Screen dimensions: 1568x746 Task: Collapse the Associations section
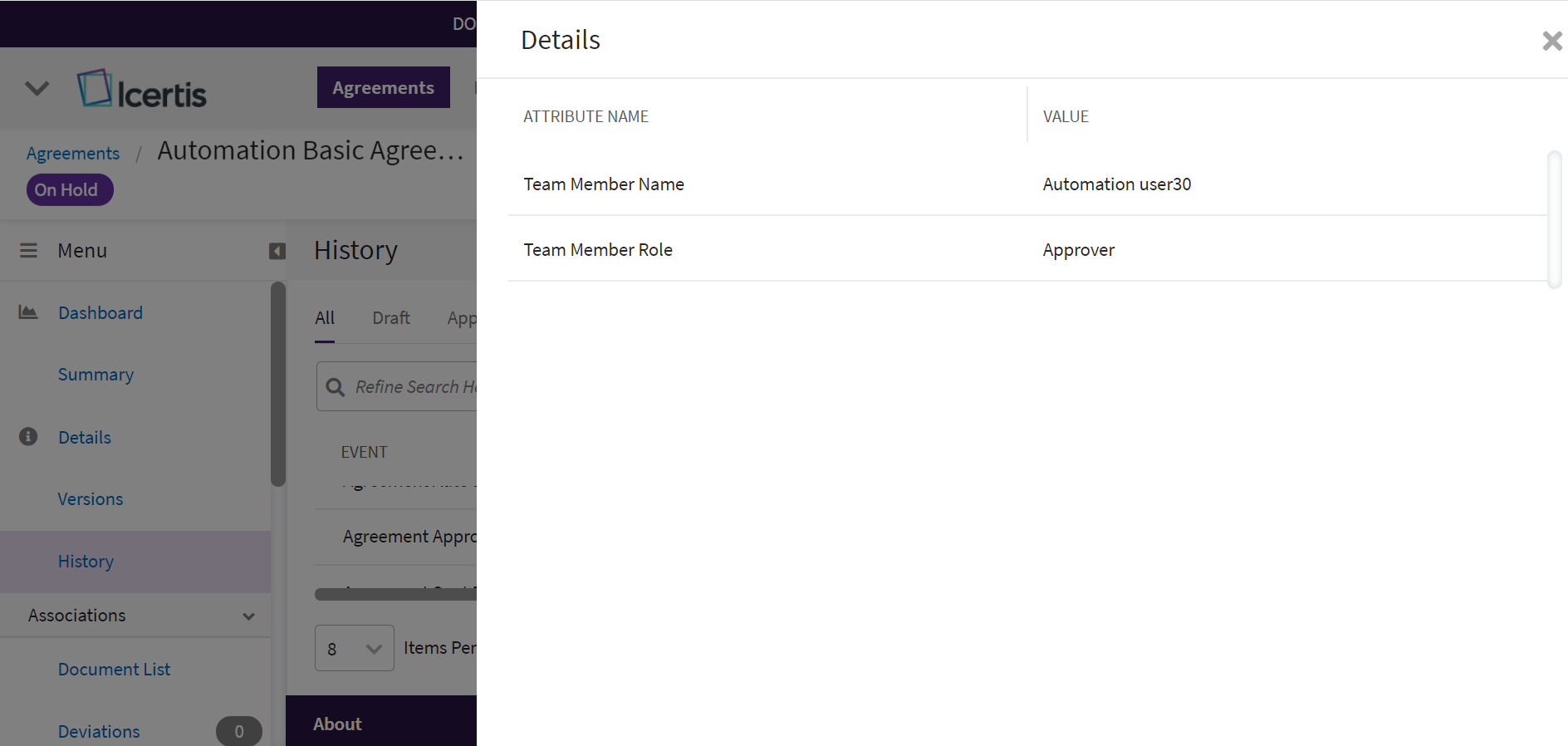click(x=248, y=616)
